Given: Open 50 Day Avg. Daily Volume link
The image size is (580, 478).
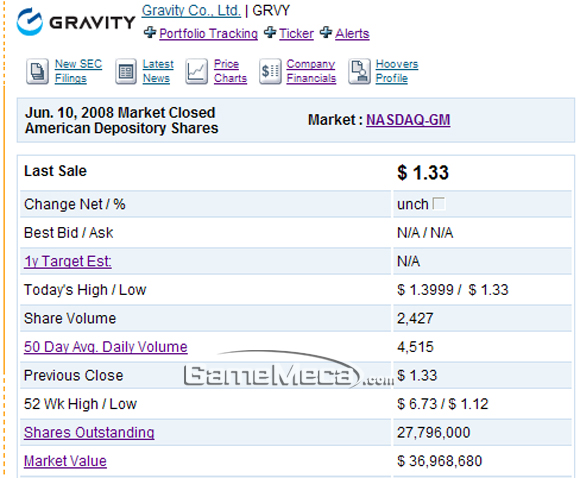Looking at the screenshot, I should pos(106,347).
